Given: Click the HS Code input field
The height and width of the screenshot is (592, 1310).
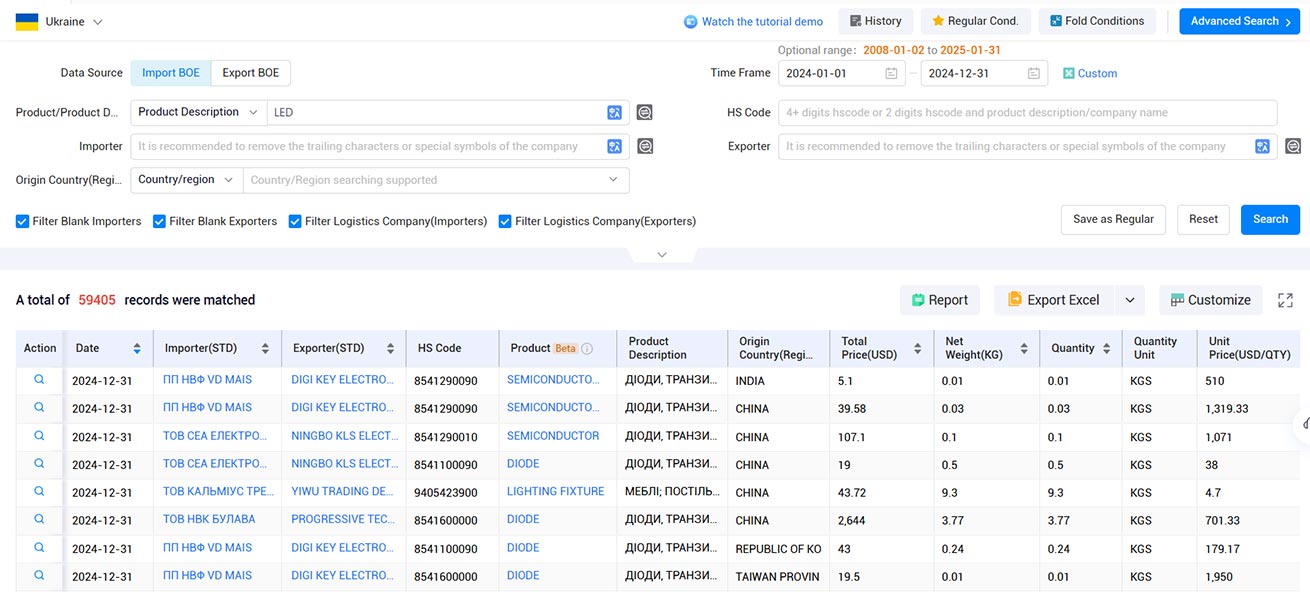Looking at the screenshot, I should (x=1028, y=112).
